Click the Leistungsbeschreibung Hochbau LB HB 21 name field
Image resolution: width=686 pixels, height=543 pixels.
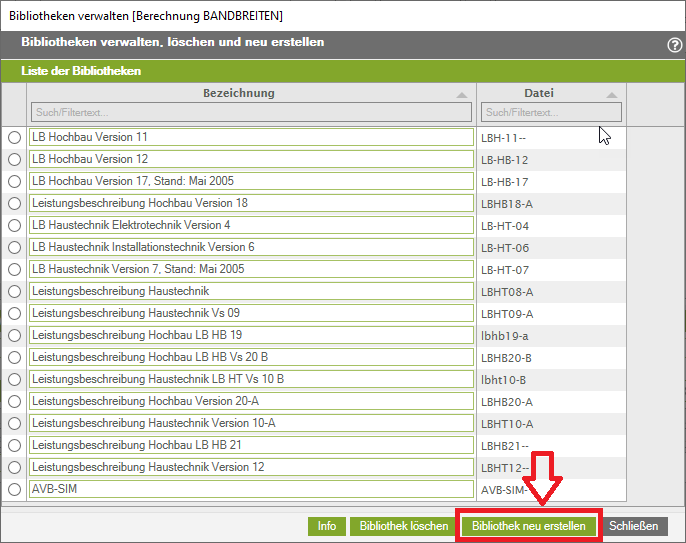[250, 445]
